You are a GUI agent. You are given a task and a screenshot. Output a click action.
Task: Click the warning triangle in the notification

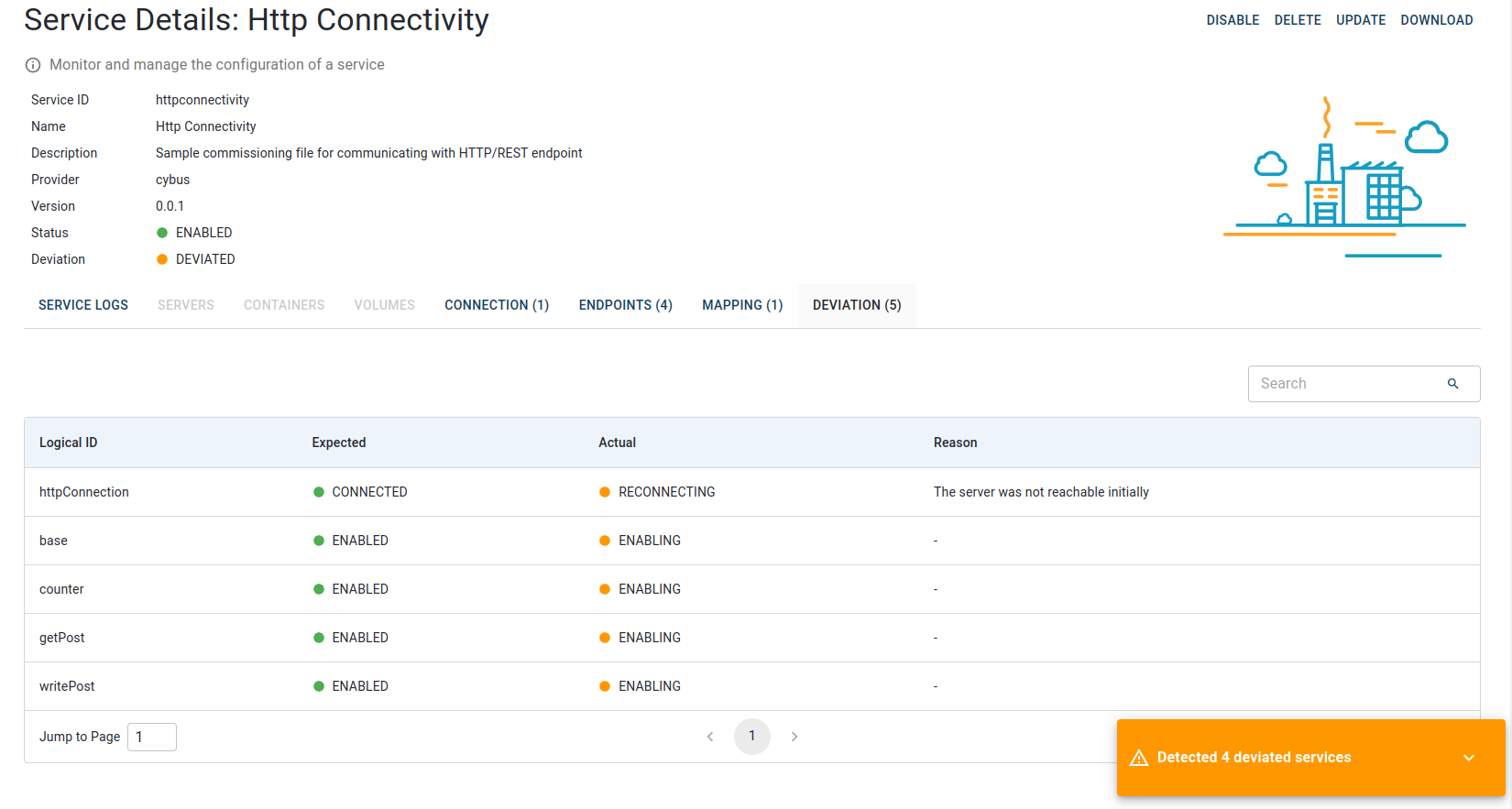tap(1139, 758)
